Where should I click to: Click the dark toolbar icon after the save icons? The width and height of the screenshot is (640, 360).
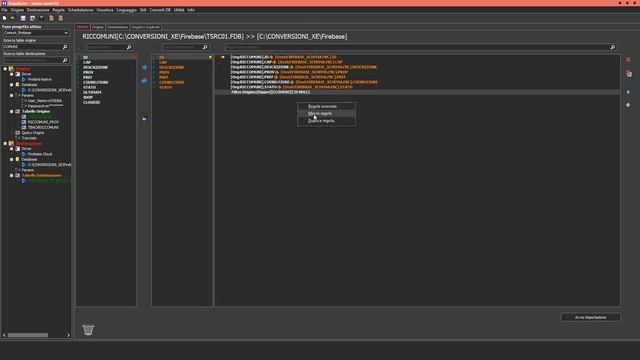coord(42,18)
